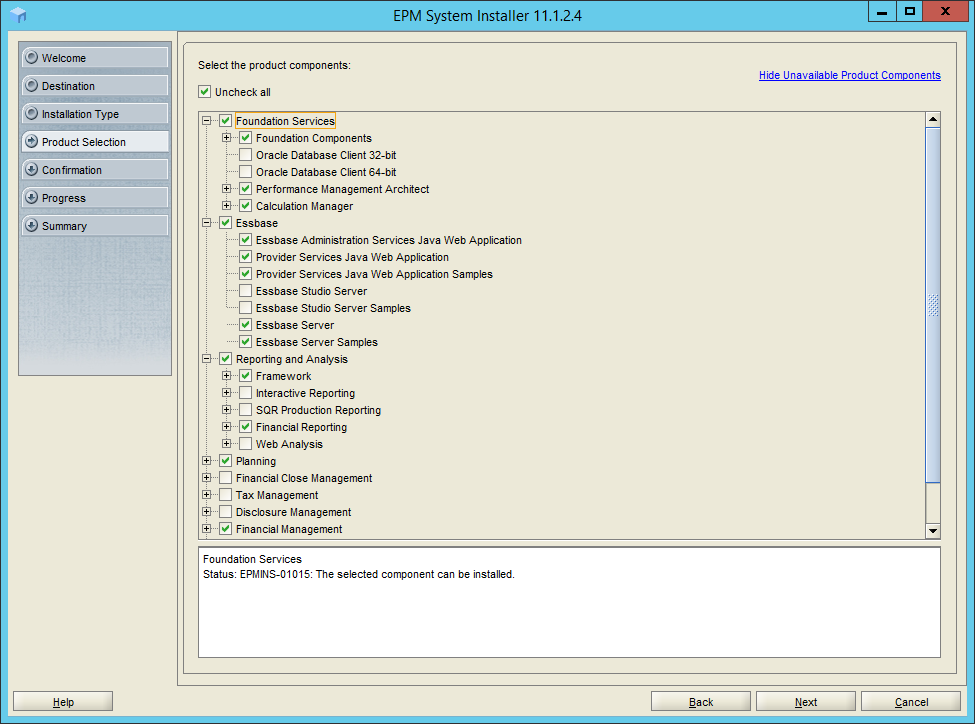Click the tree scroll up arrow
Screen dimensions: 975x724
tap(933, 119)
